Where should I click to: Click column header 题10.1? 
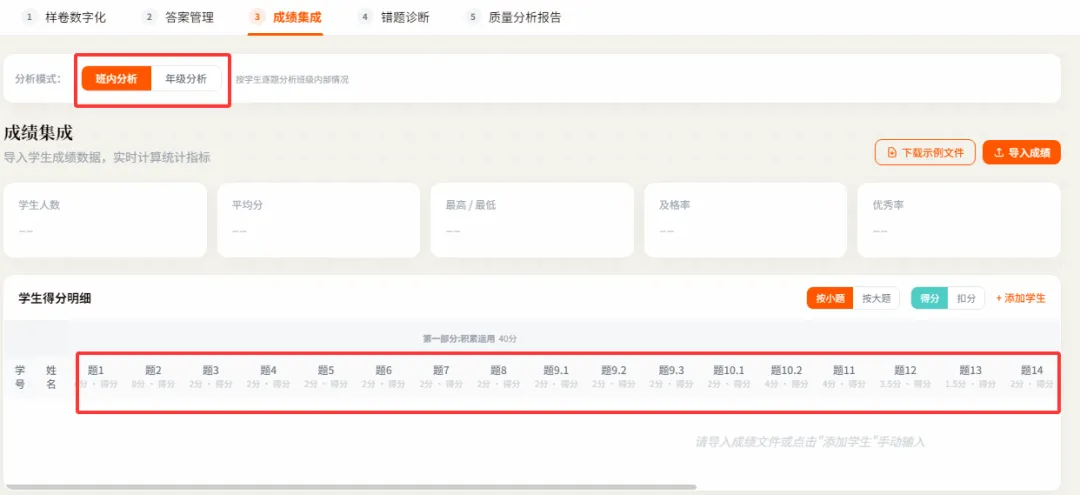pyautogui.click(x=729, y=370)
